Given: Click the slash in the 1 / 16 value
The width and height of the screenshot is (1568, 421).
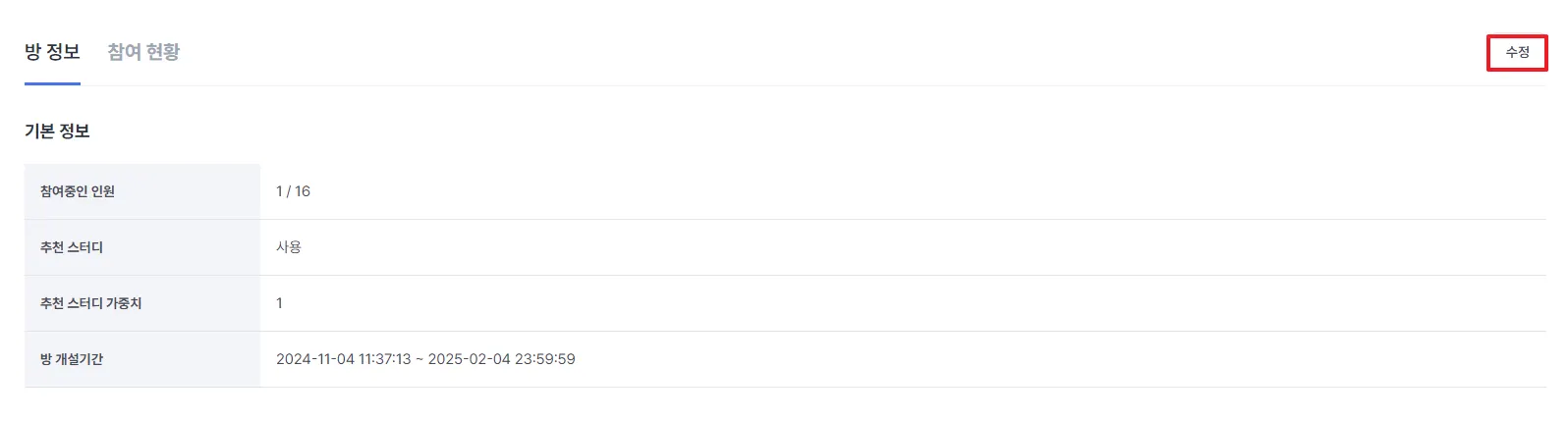Looking at the screenshot, I should pos(289,191).
